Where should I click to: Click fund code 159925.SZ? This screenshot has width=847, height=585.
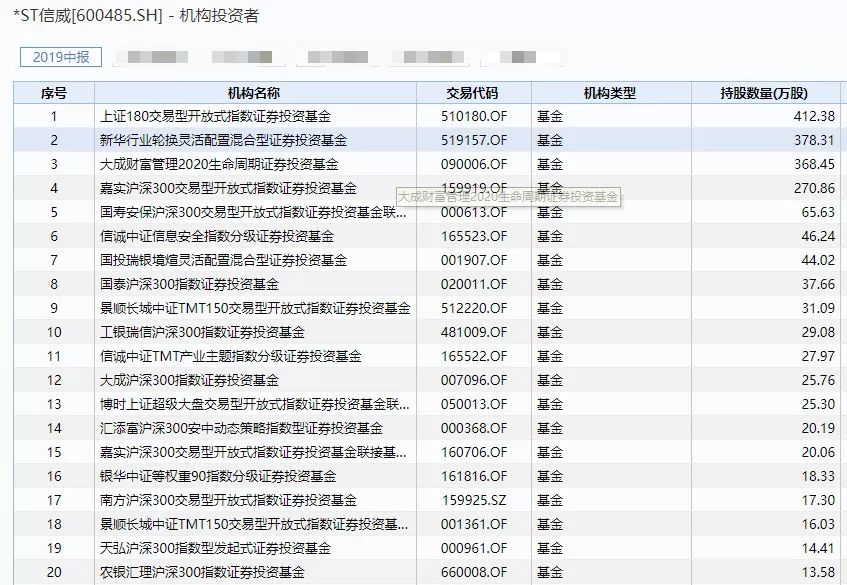[474, 500]
